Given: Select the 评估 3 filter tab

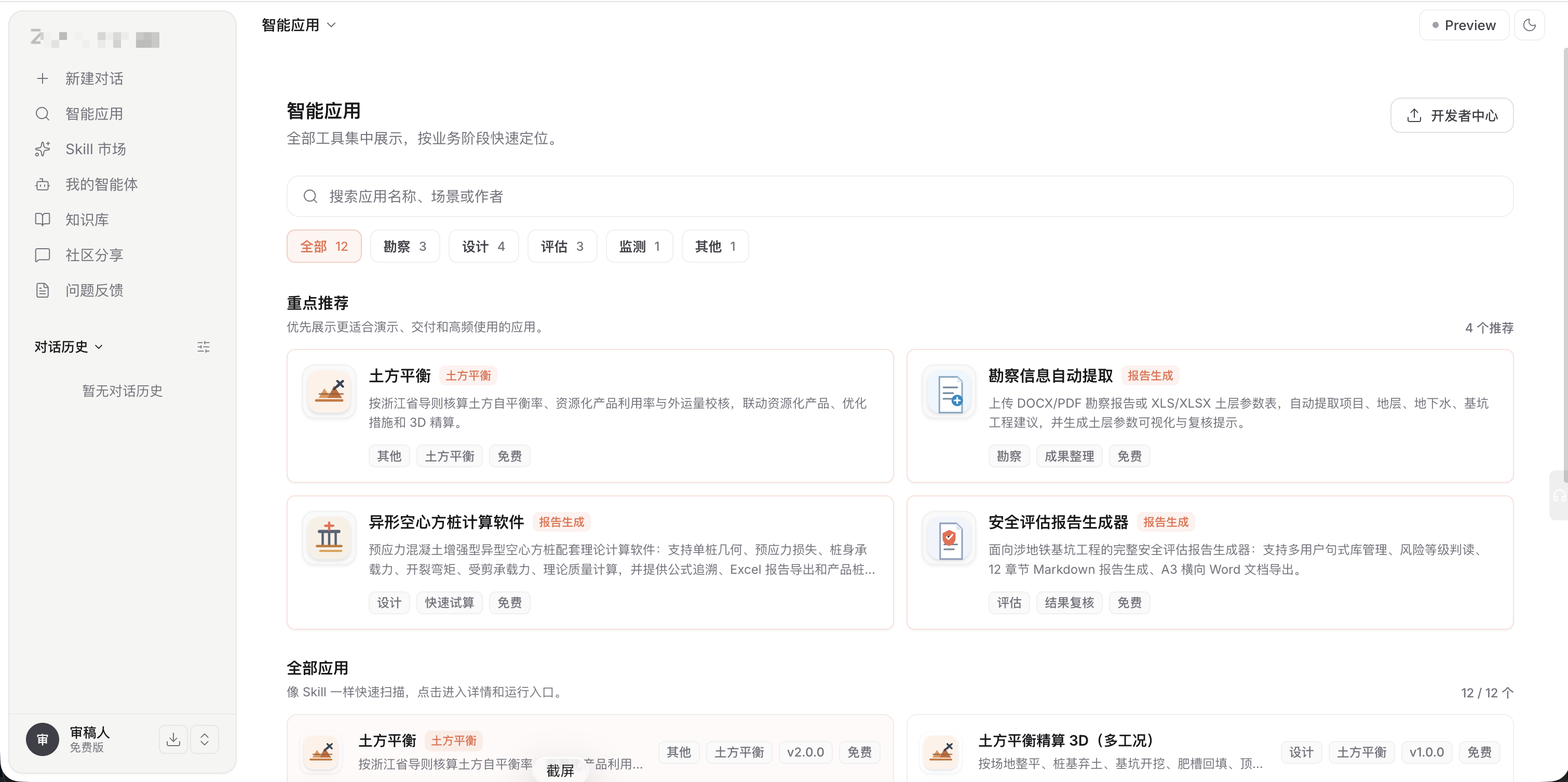Looking at the screenshot, I should 562,247.
